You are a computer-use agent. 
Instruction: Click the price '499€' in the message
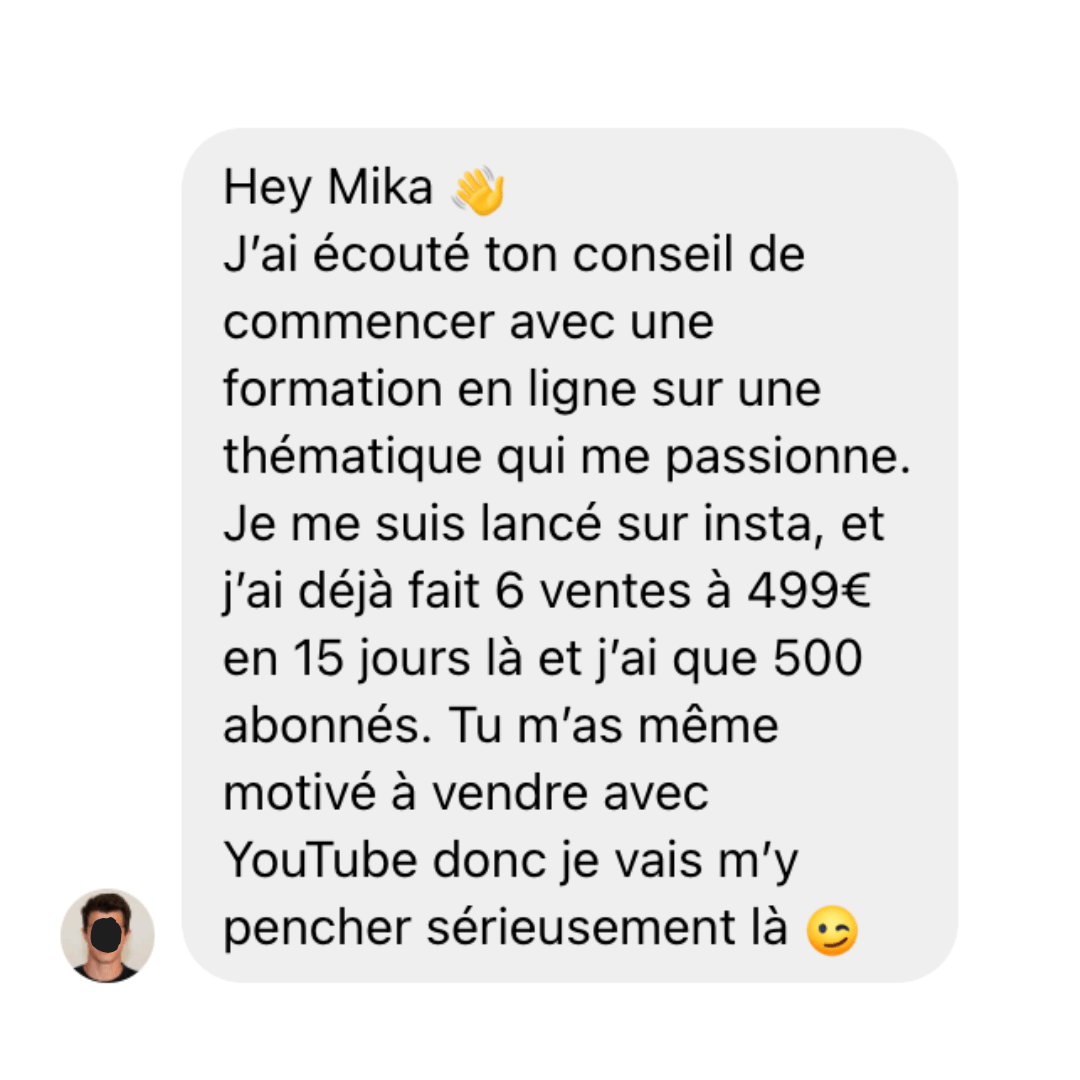pyautogui.click(x=809, y=591)
